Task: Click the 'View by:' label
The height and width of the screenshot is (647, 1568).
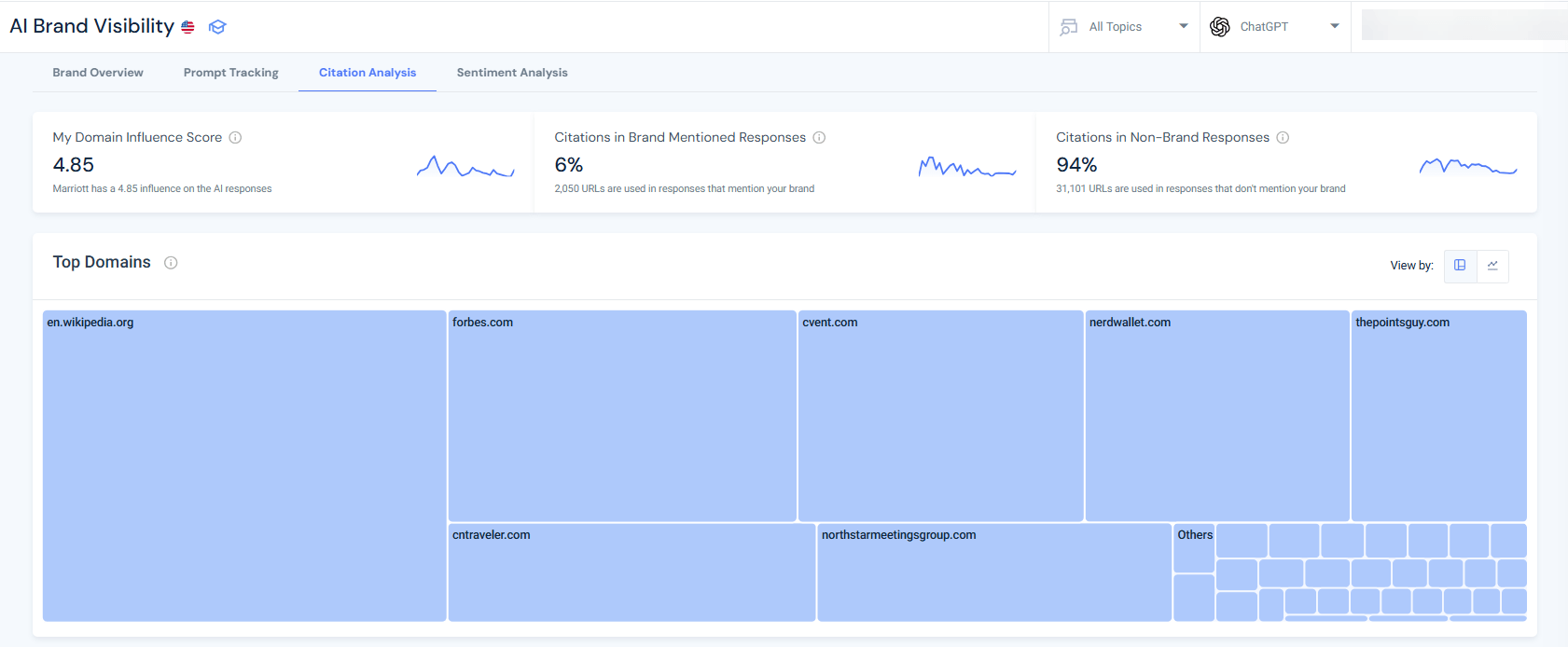Action: (1411, 266)
